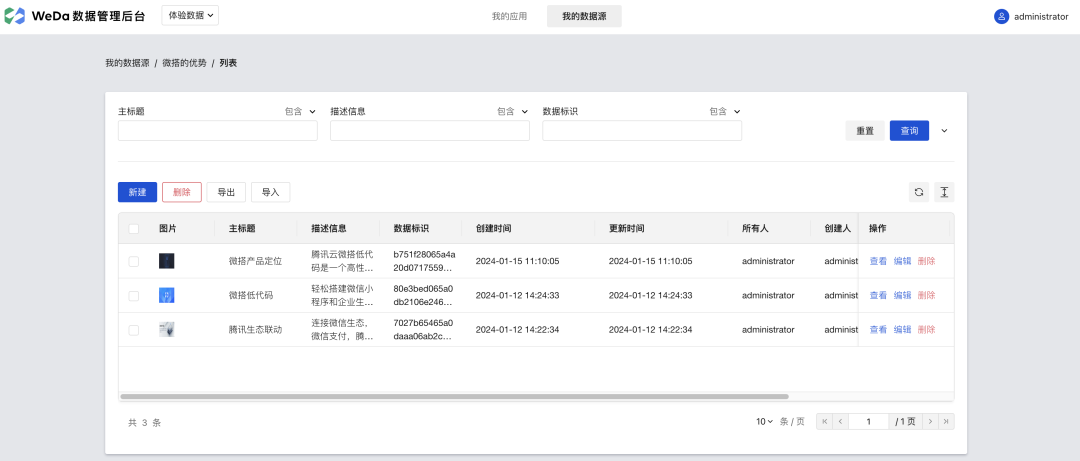Click description cell starting 轻松搭建微信小
The height and width of the screenshot is (461, 1080).
[x=342, y=295]
